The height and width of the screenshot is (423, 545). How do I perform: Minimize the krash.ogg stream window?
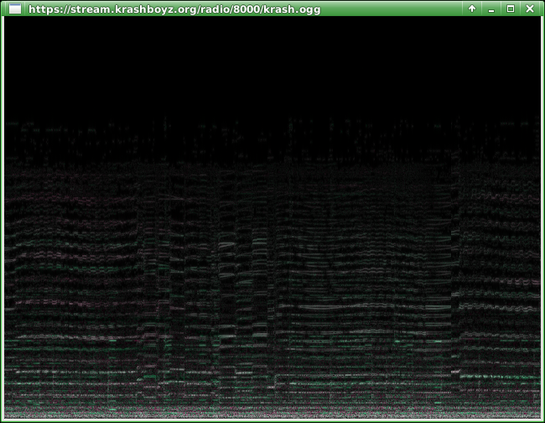click(x=491, y=9)
